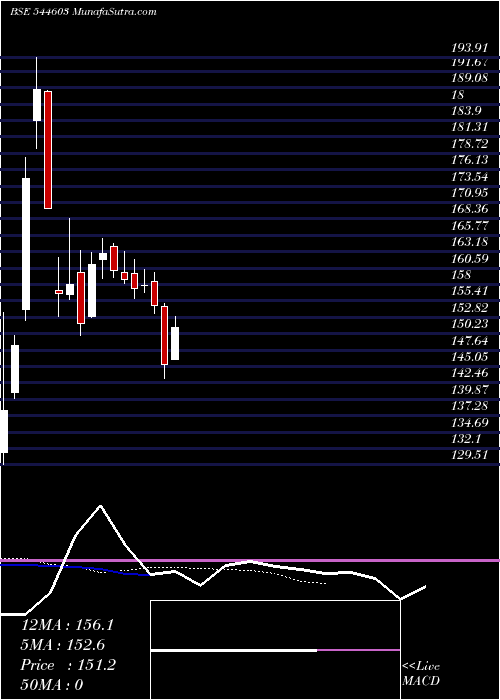
Task: Select the 193.91 price label
Action: click(x=470, y=47)
